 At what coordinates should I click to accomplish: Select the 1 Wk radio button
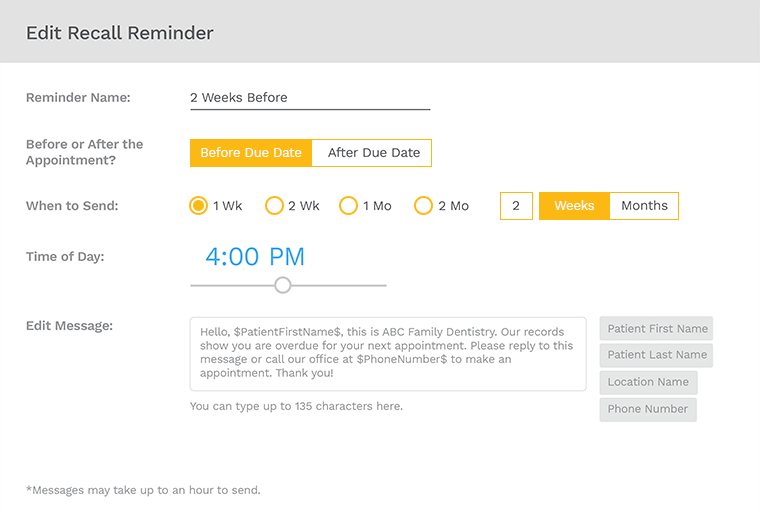click(x=198, y=206)
